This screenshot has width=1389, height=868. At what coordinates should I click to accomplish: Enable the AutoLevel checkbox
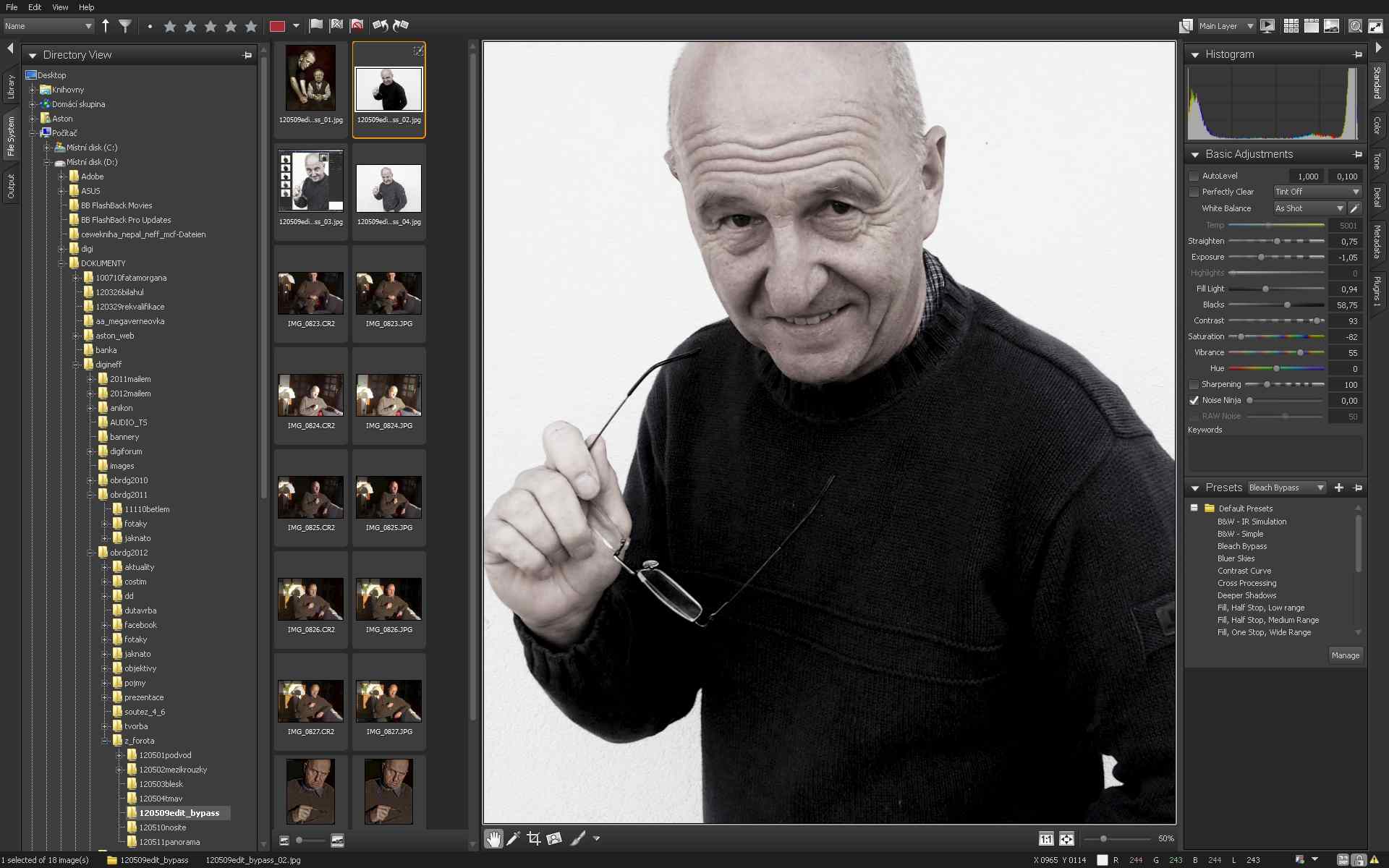tap(1194, 176)
